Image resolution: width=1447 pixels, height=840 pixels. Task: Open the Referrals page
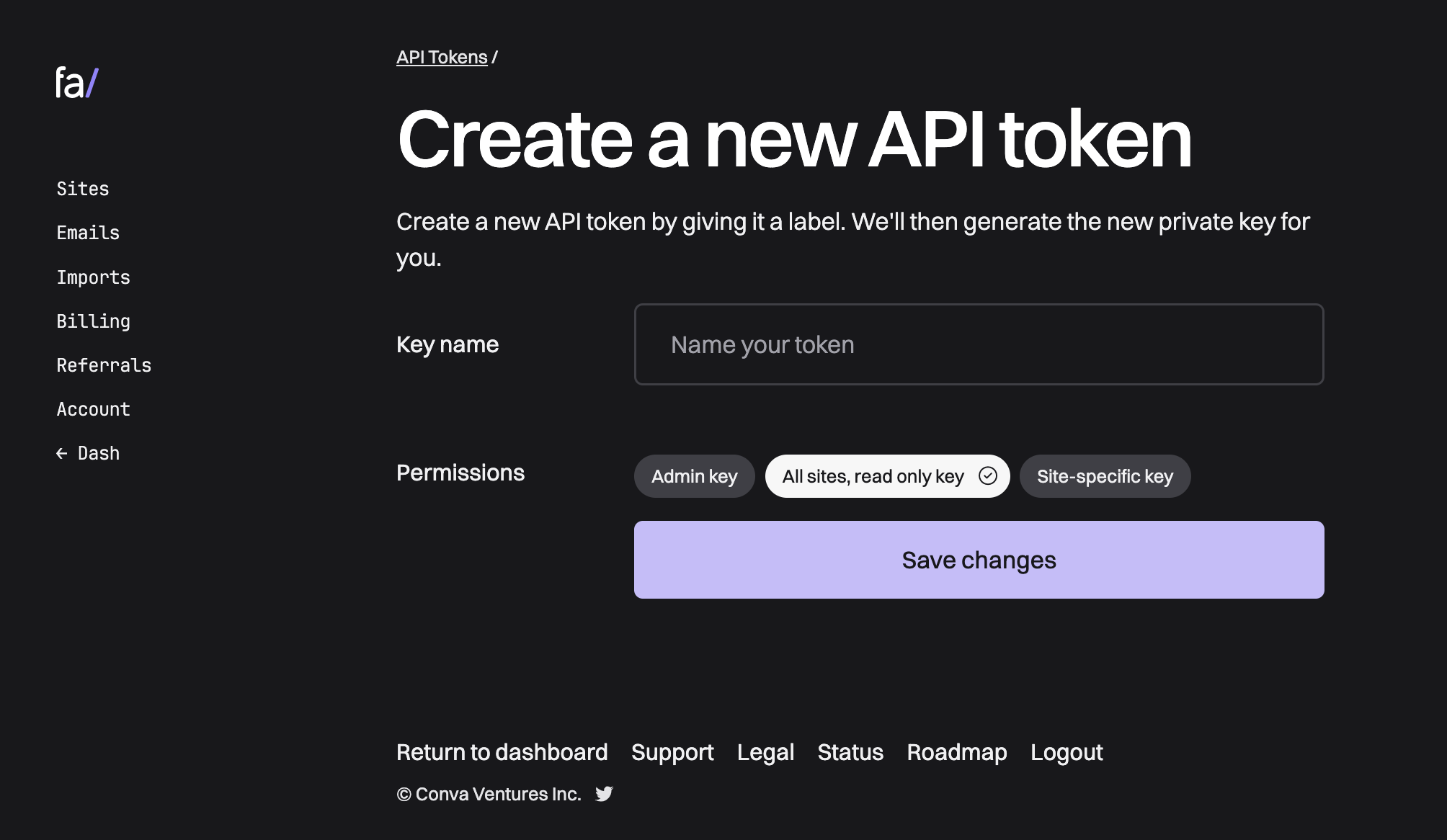104,365
